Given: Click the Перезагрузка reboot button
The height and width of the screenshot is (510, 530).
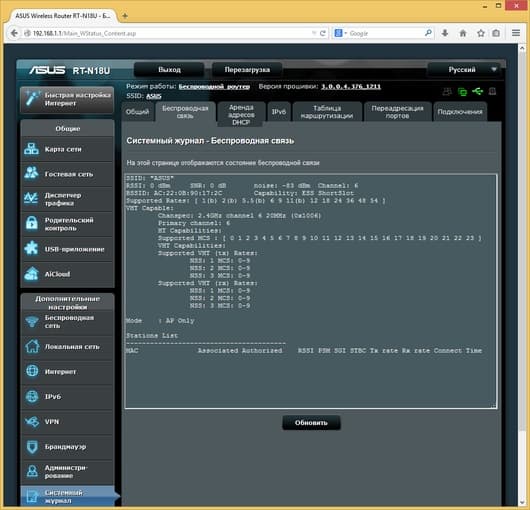Looking at the screenshot, I should coord(247,70).
